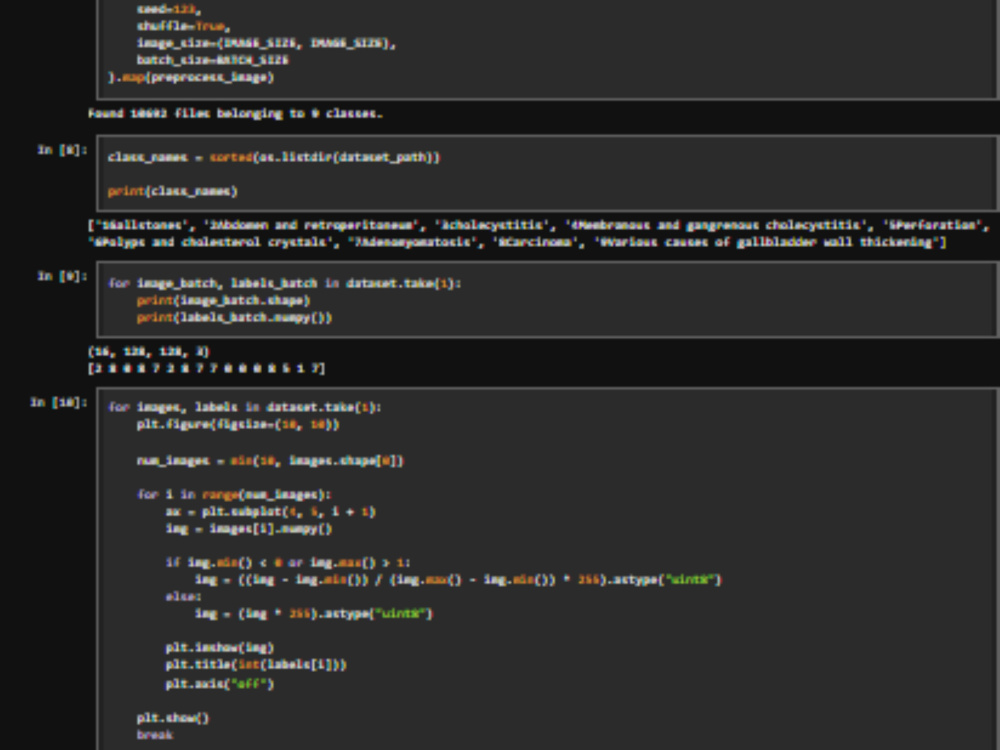Click '7Adenomyomatosis' in the class names output
Image resolution: width=1000 pixels, height=750 pixels.
tap(417, 242)
